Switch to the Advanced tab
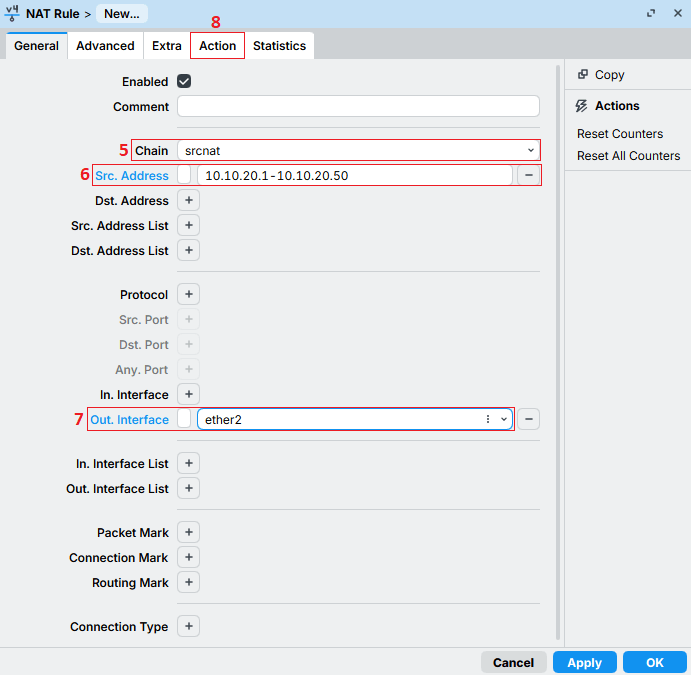691x675 pixels. (105, 46)
